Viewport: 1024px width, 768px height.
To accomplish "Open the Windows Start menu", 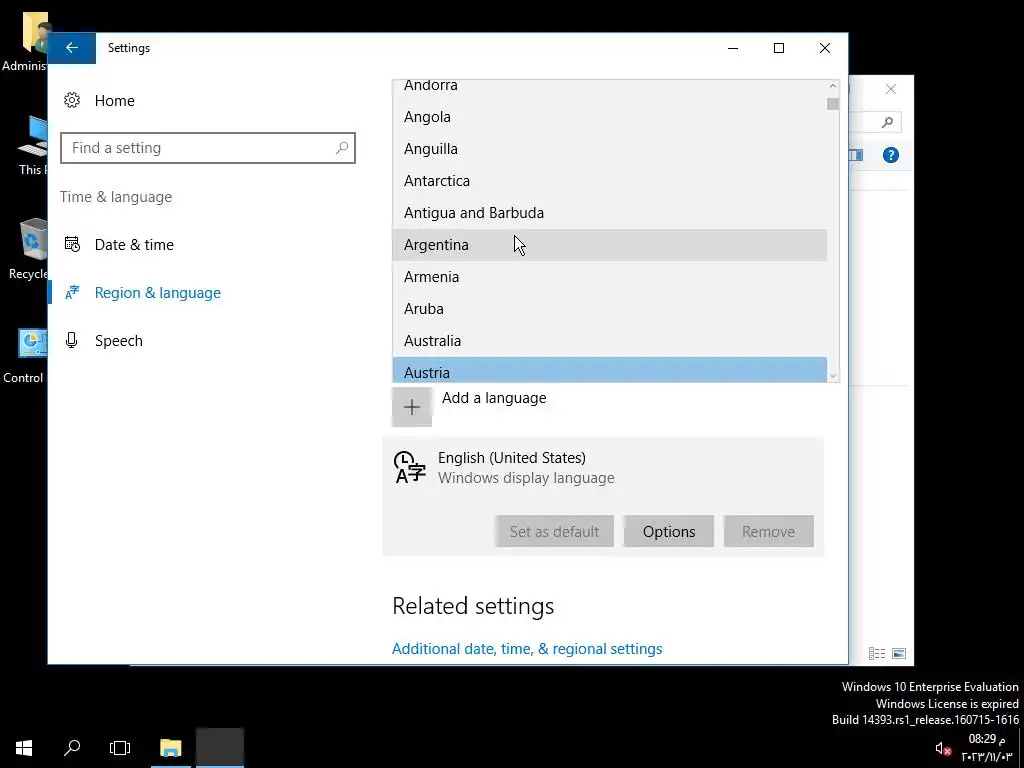I will point(24,748).
